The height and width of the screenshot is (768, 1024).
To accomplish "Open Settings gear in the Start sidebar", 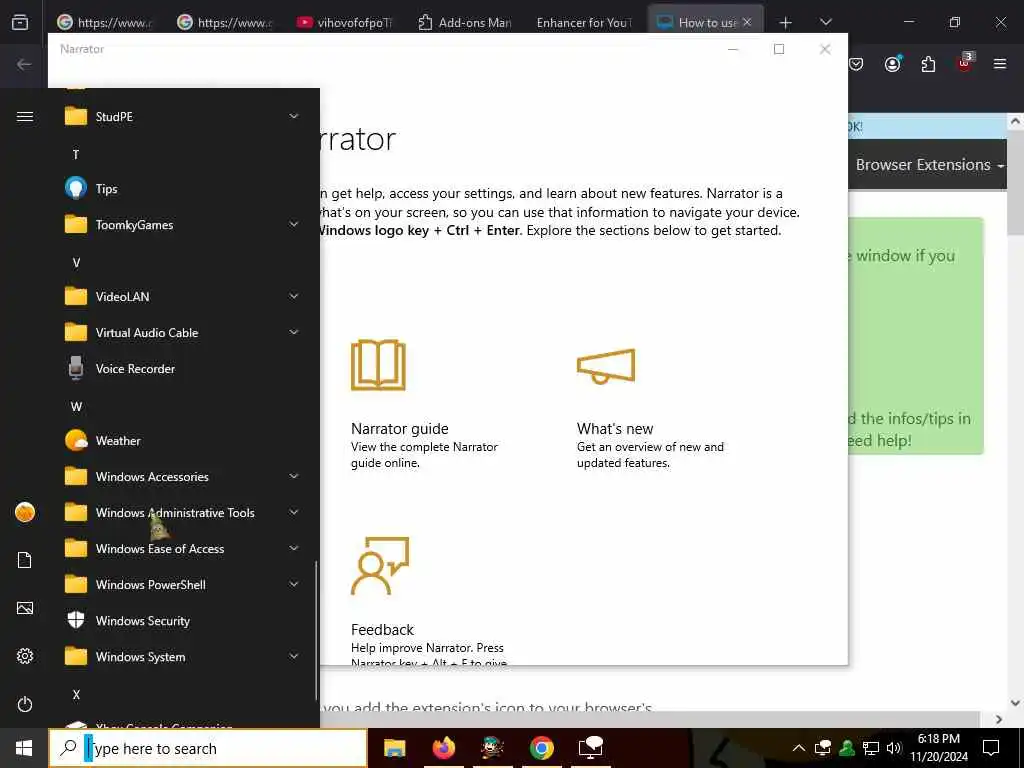I will pos(25,656).
